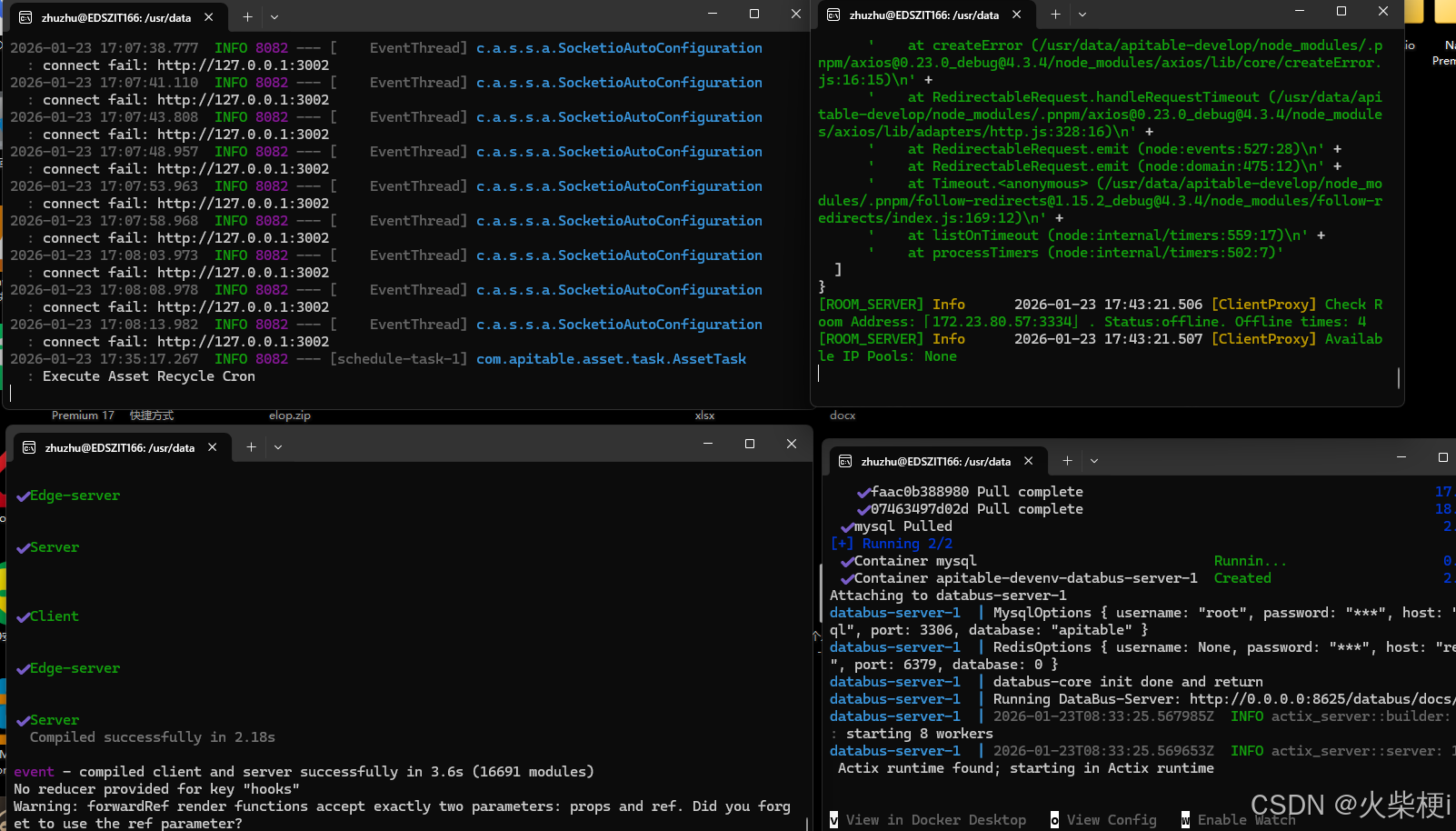Close the top-left terminal window
The height and width of the screenshot is (831, 1456).
click(796, 14)
